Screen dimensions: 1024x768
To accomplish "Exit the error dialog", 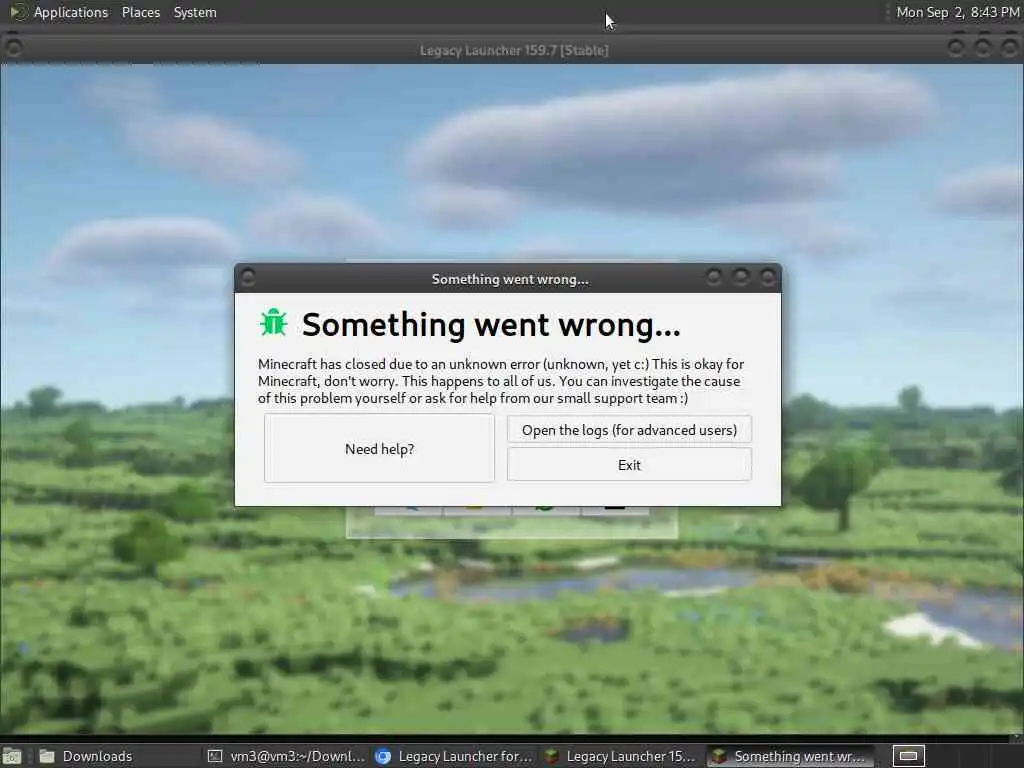I will (x=629, y=465).
